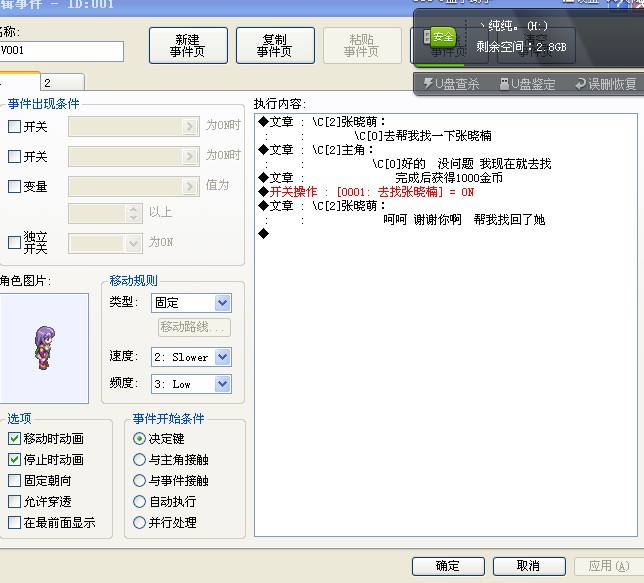
Task: Click the 移动路线... button
Action: point(194,327)
